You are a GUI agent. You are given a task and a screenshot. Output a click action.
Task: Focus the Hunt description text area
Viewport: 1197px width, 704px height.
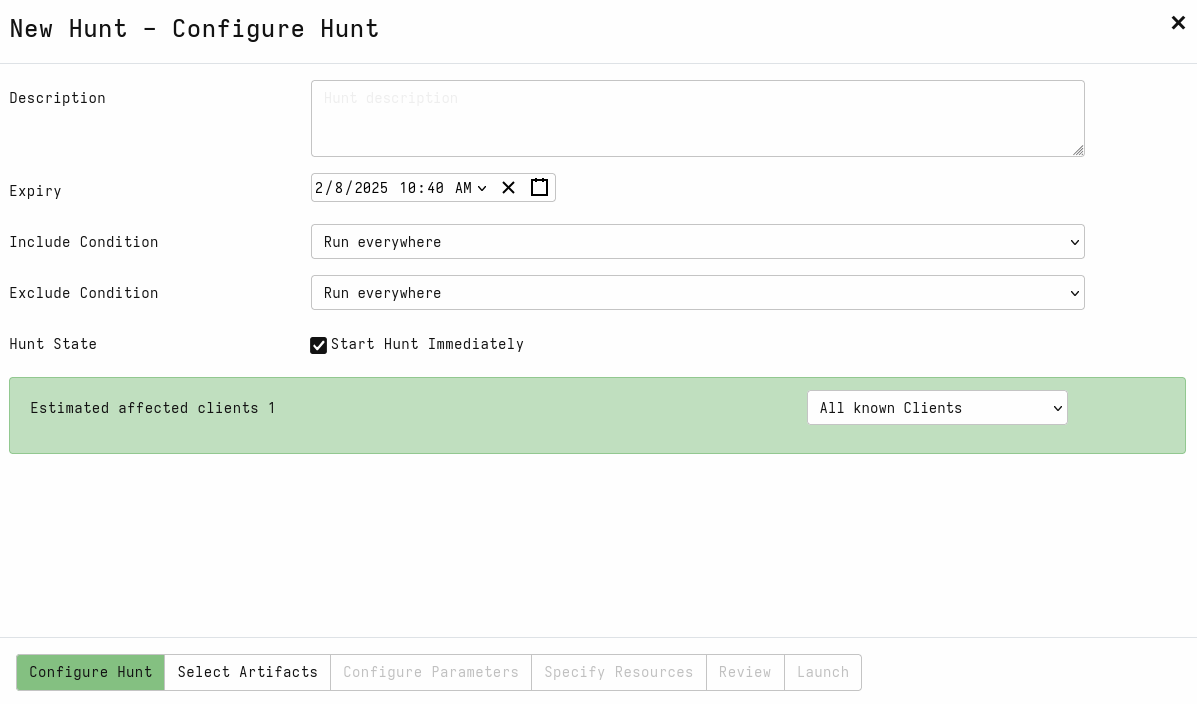[x=698, y=118]
